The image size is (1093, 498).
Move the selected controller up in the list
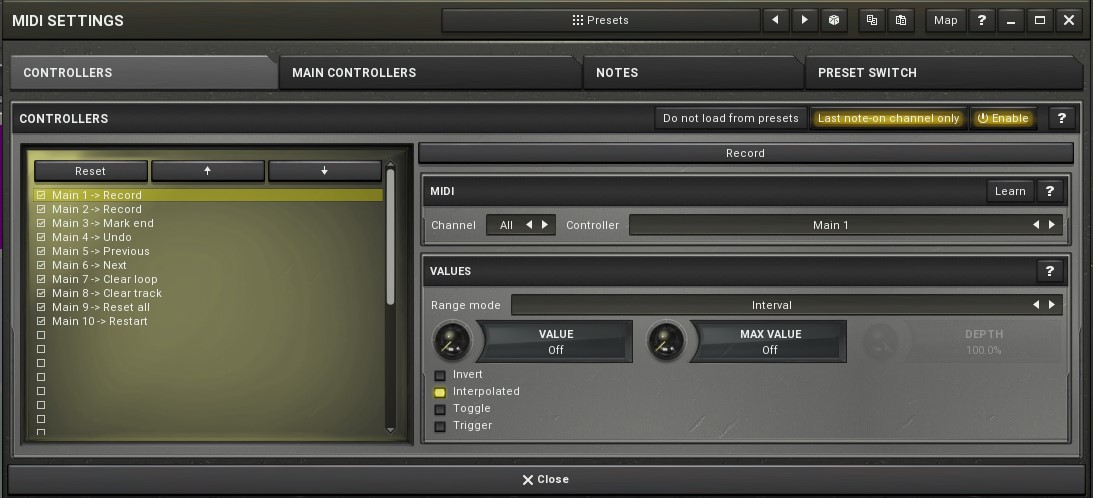[208, 171]
